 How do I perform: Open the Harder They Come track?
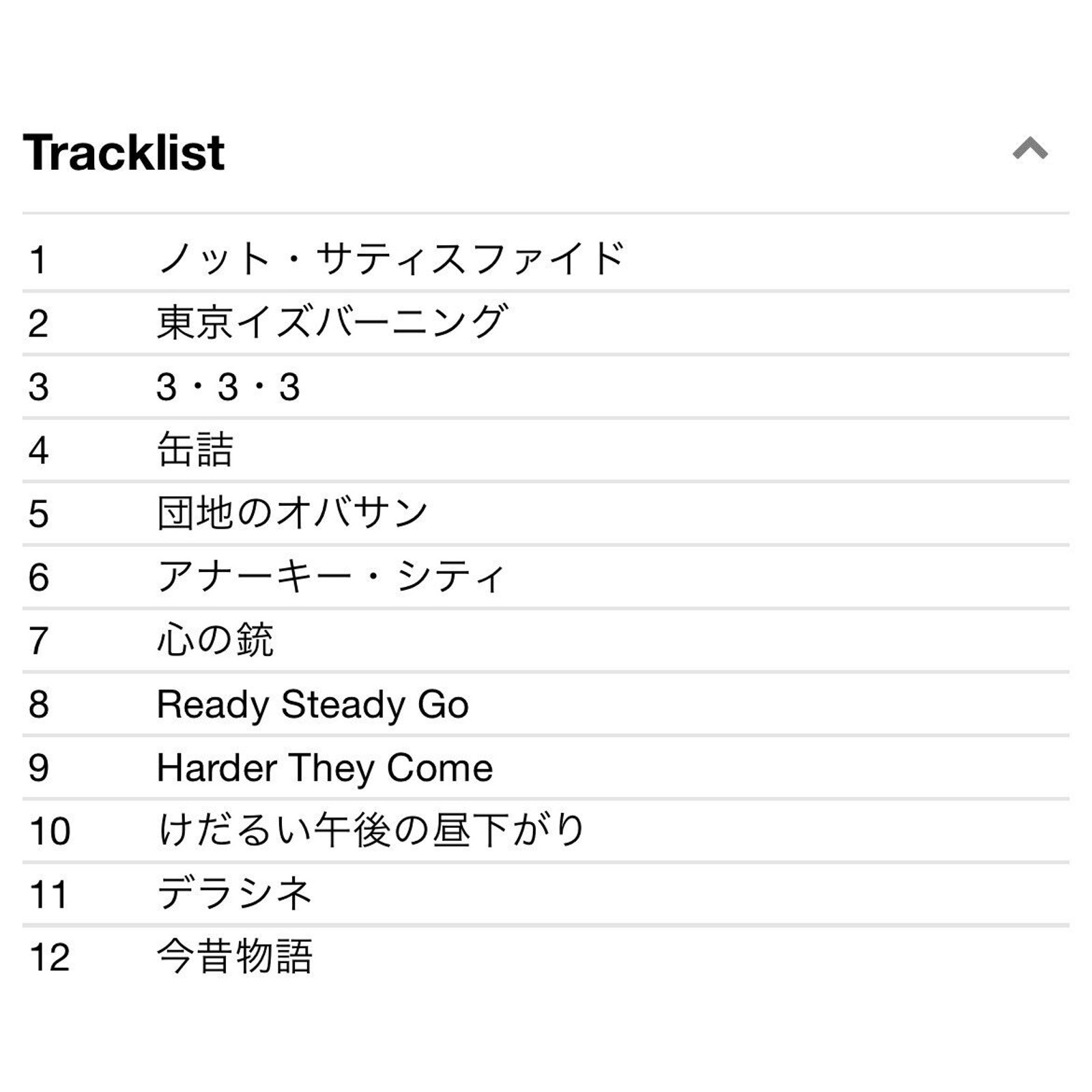[545, 767]
